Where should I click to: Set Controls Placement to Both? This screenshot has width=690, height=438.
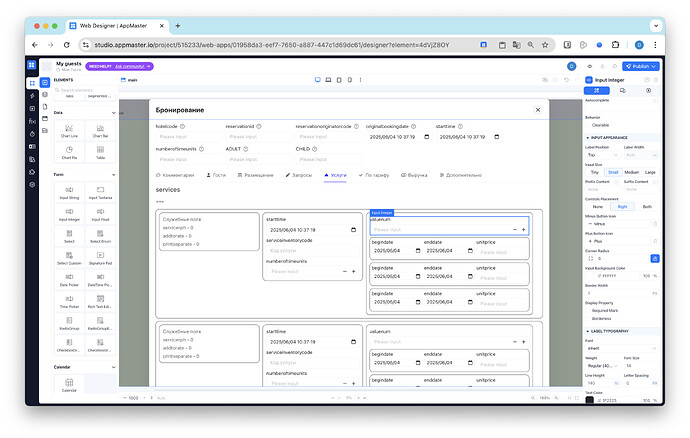point(647,206)
